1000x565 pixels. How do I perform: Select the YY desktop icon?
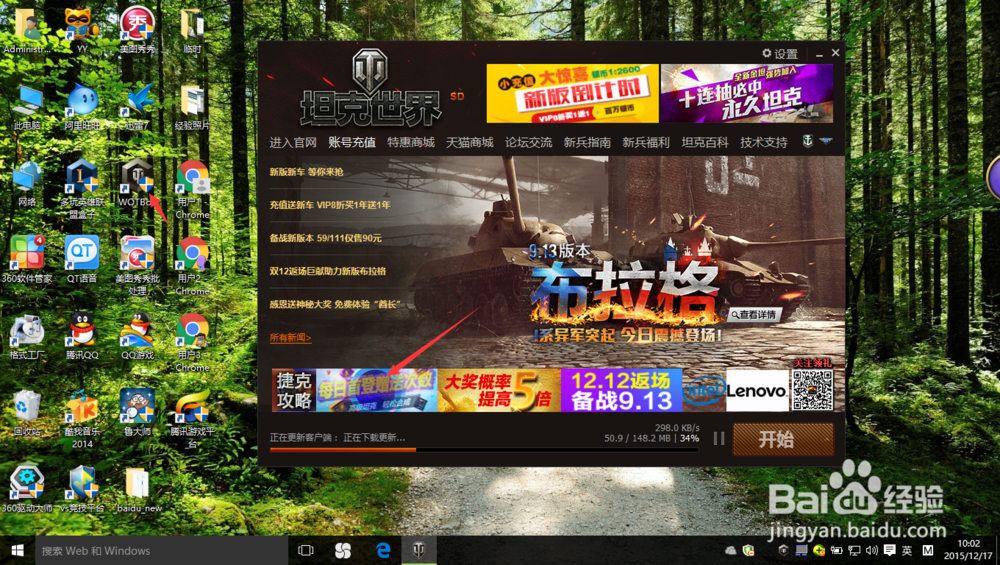click(x=82, y=30)
